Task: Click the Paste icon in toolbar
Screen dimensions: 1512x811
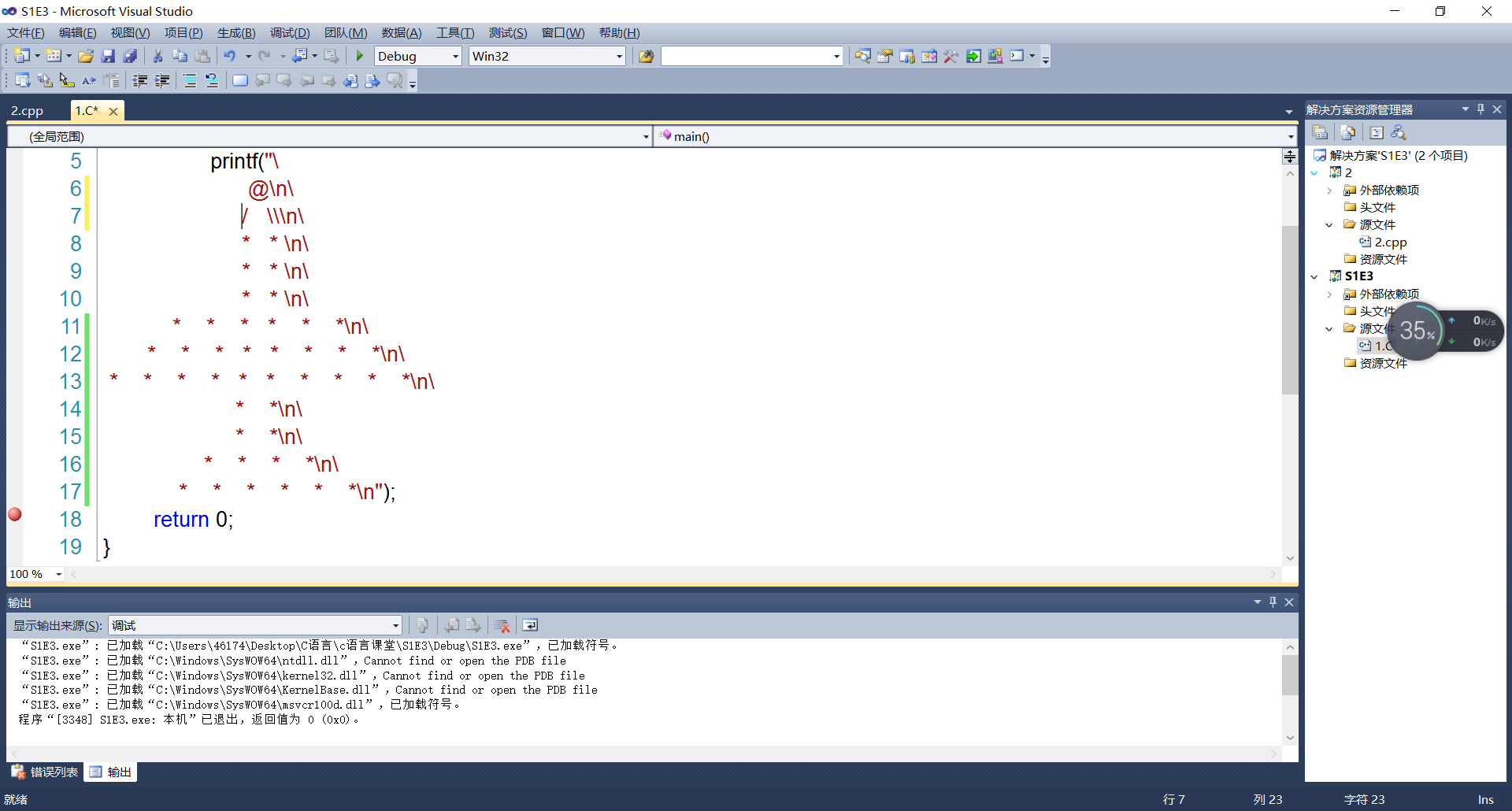Action: (x=202, y=56)
